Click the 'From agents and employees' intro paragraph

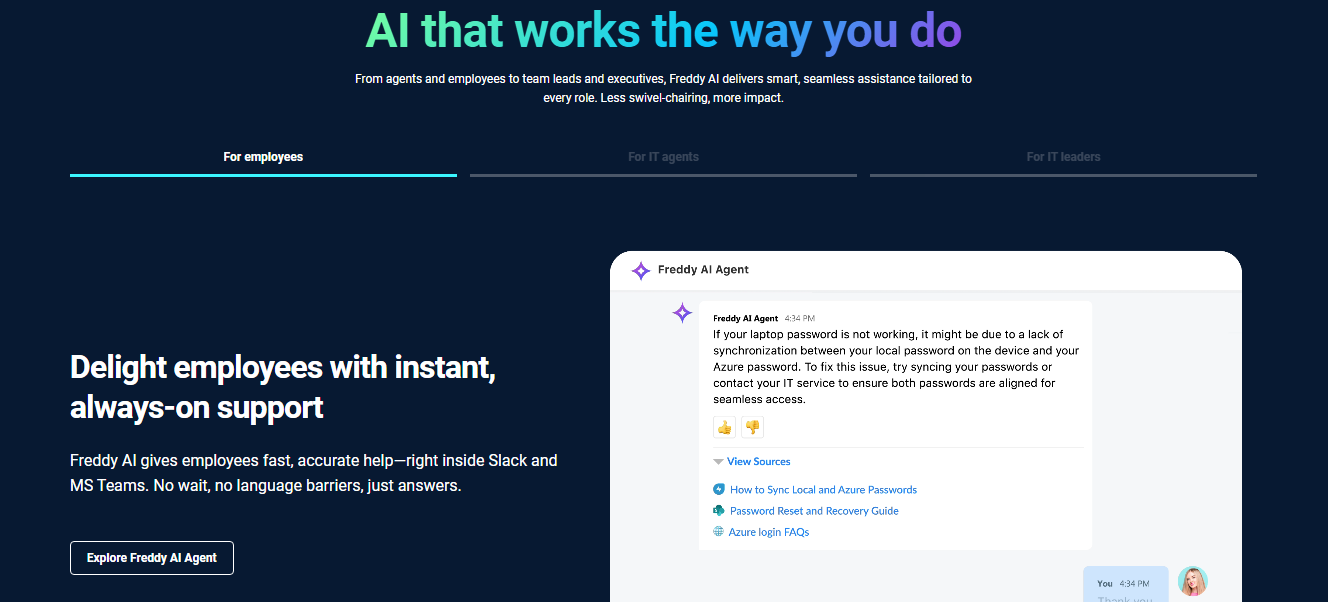tap(663, 88)
